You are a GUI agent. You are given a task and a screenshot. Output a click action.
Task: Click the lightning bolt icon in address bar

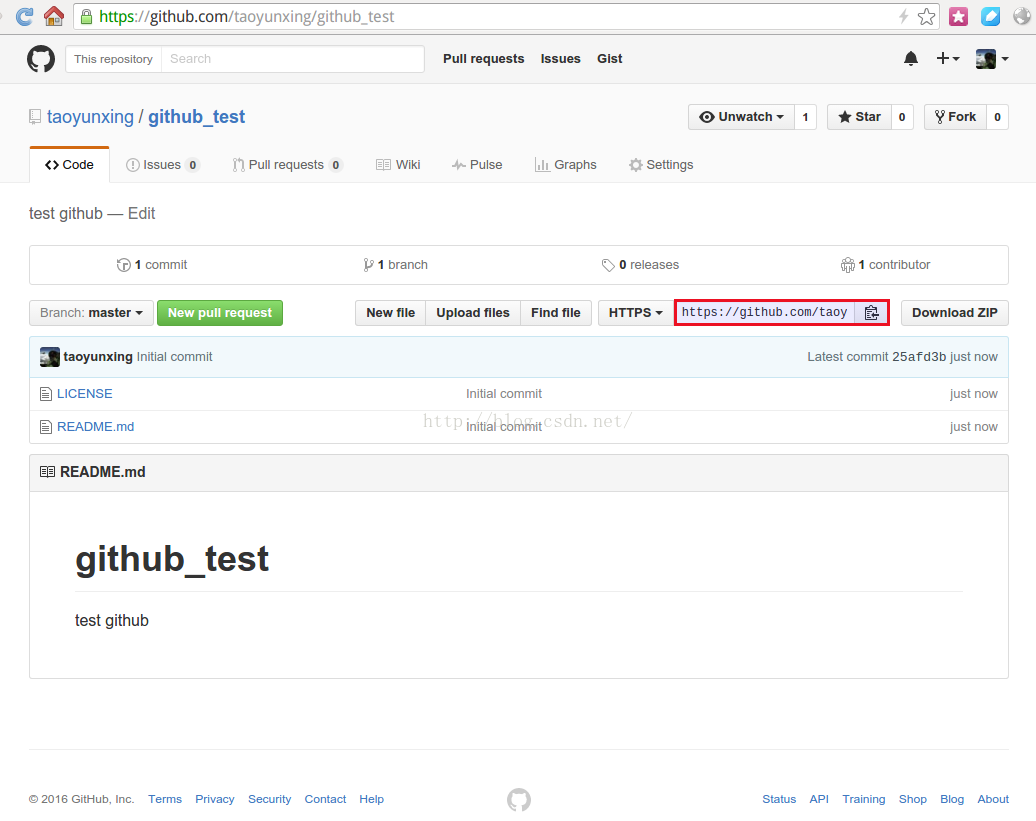click(904, 17)
